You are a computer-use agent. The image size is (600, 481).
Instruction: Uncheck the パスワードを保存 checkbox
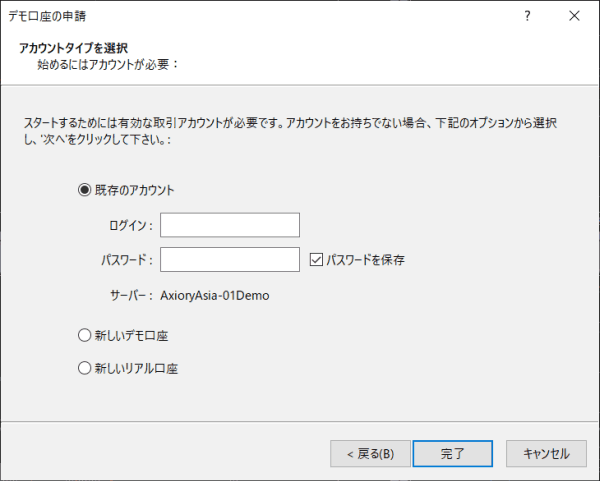[x=316, y=259]
